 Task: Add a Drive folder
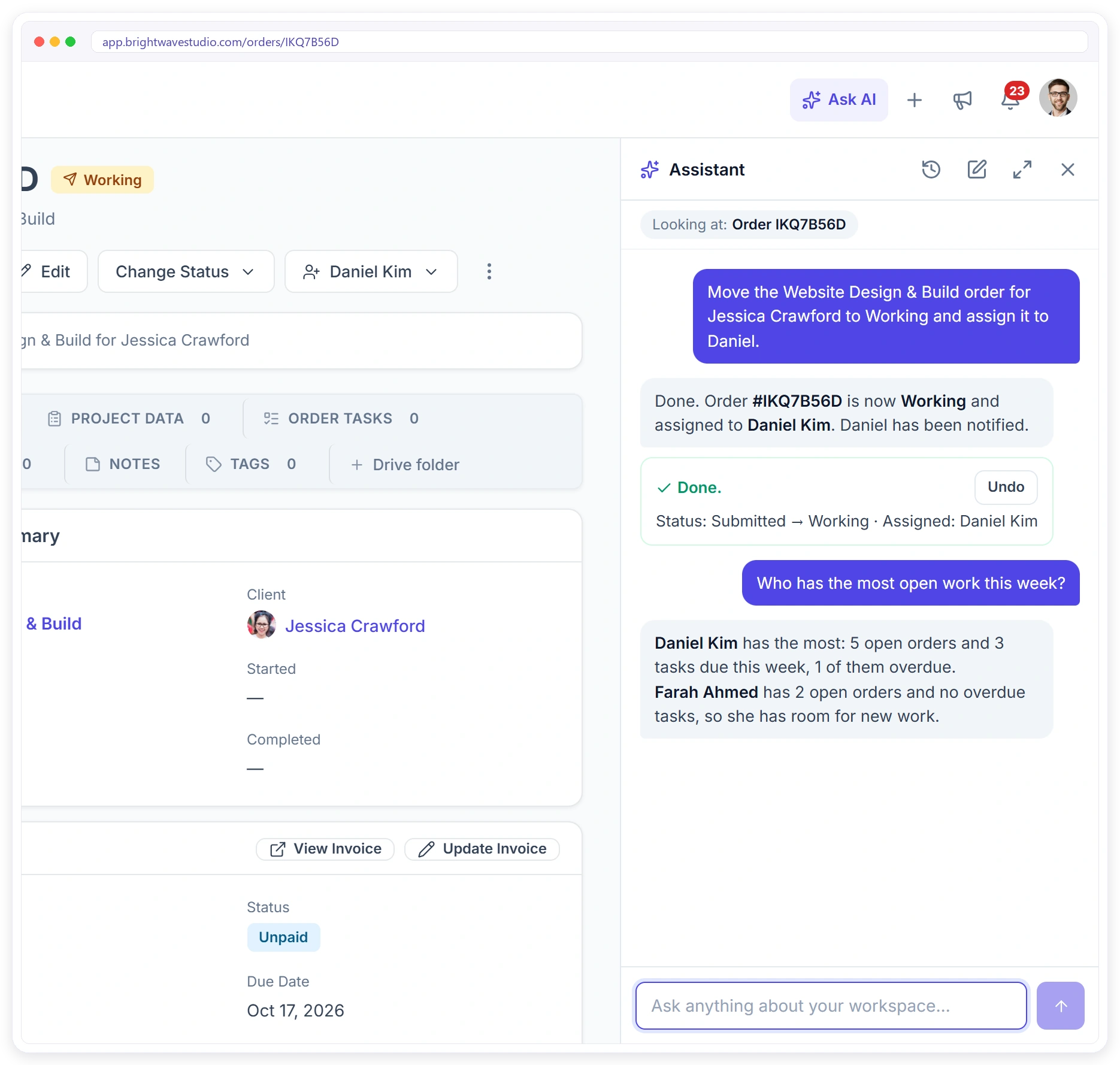point(405,465)
